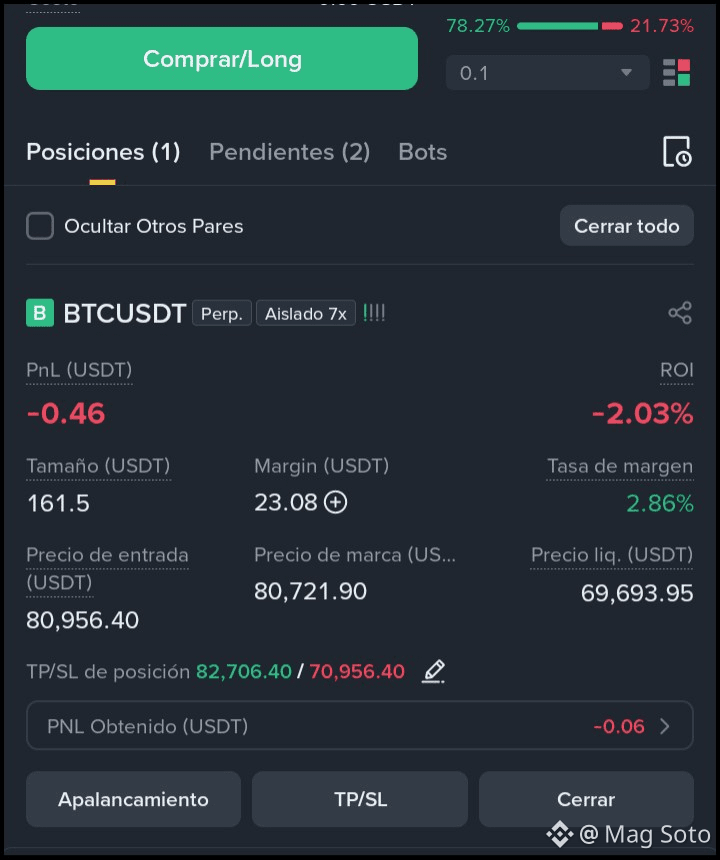Open the order history clock icon

coord(677,152)
